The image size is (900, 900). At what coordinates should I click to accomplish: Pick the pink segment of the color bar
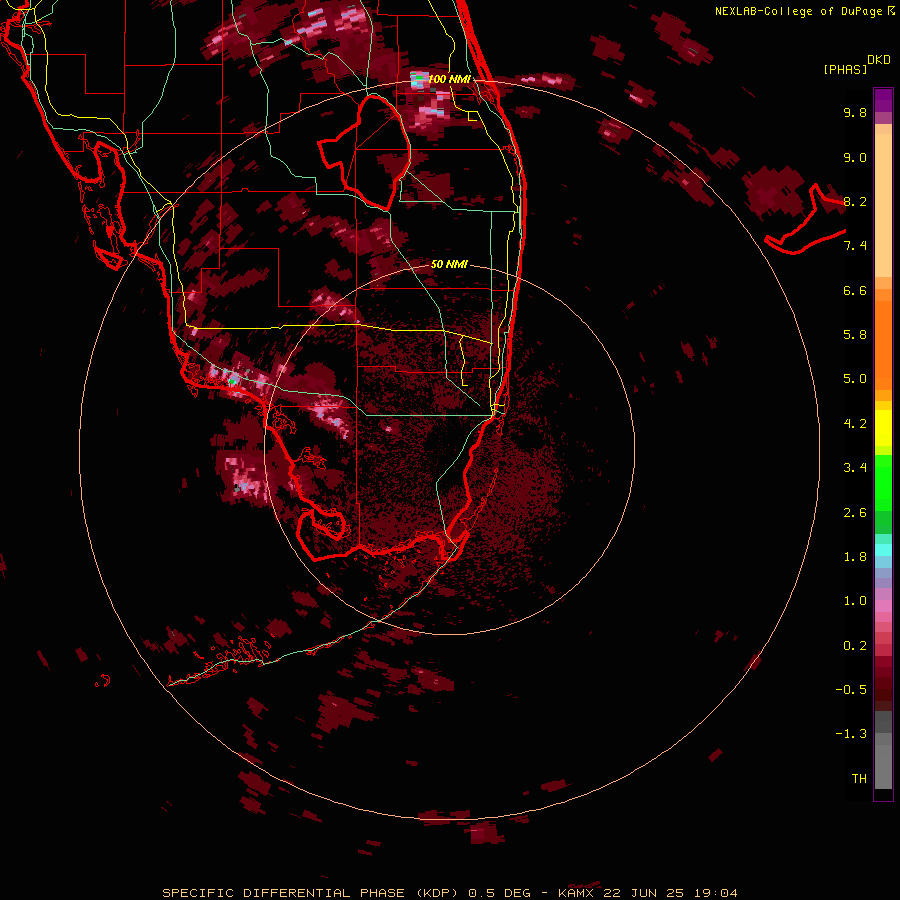click(883, 606)
